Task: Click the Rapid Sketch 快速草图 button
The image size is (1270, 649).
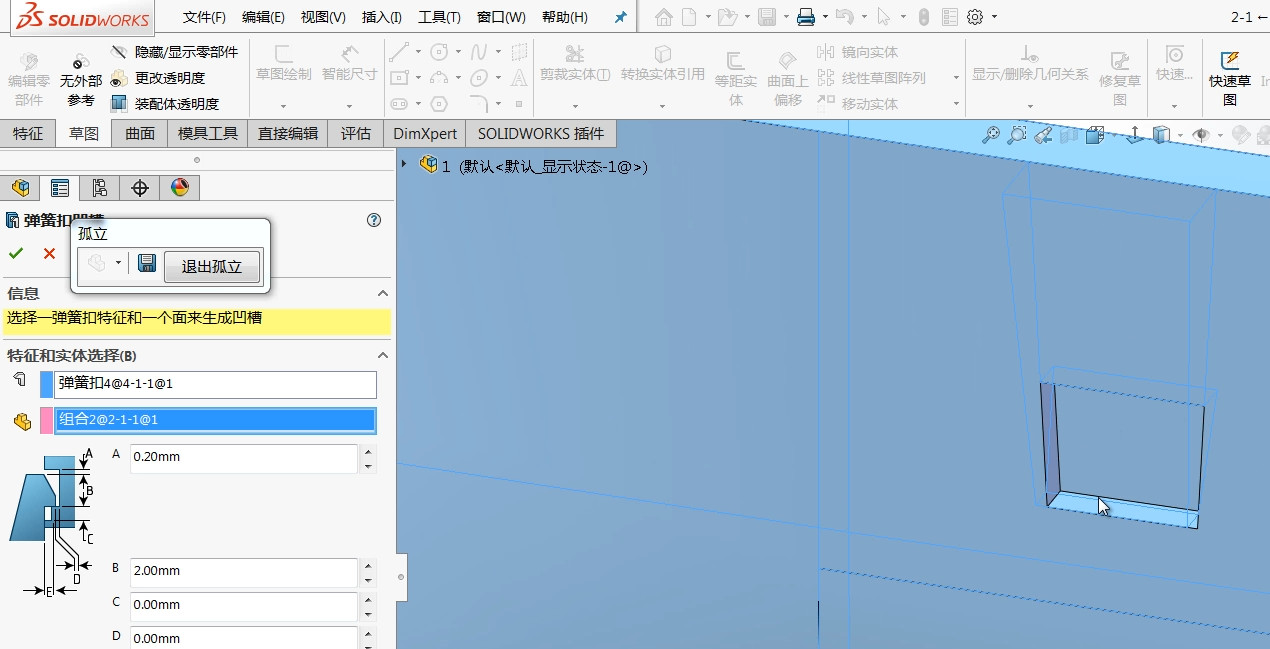Action: coord(1230,78)
